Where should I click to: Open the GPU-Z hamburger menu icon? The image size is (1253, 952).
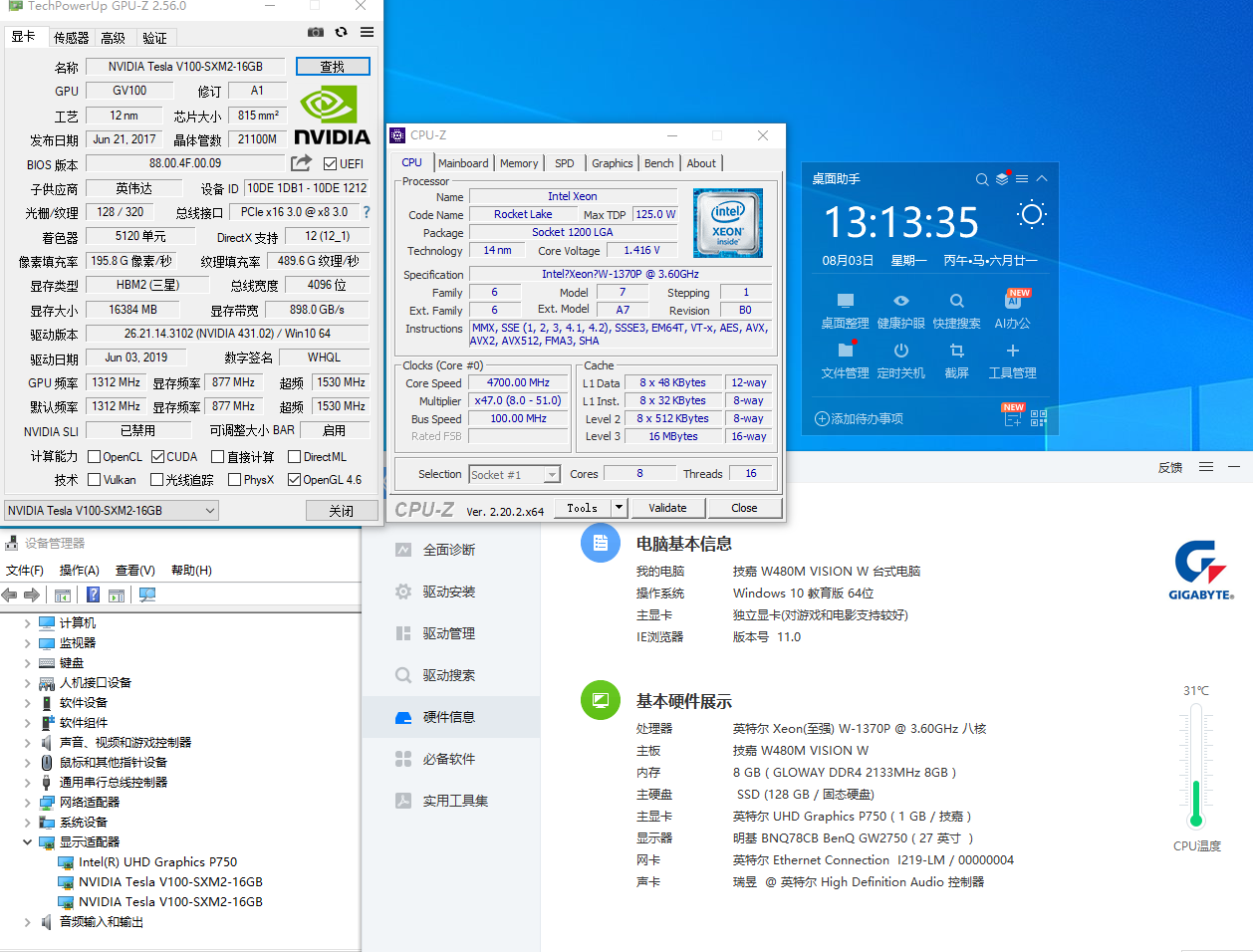pyautogui.click(x=368, y=32)
